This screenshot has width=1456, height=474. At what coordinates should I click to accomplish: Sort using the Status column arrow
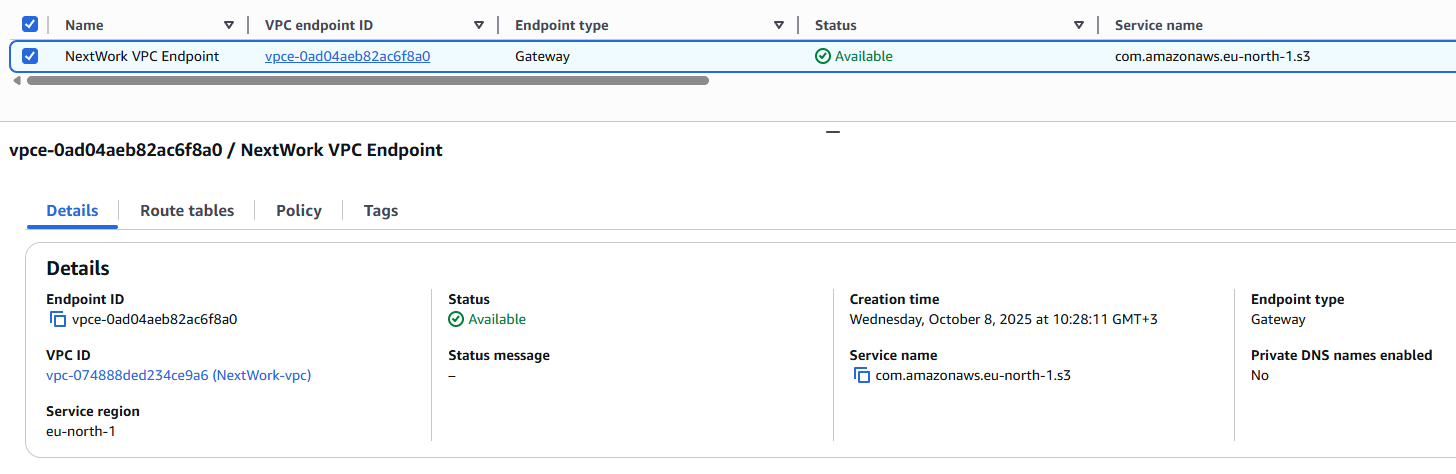point(1079,25)
